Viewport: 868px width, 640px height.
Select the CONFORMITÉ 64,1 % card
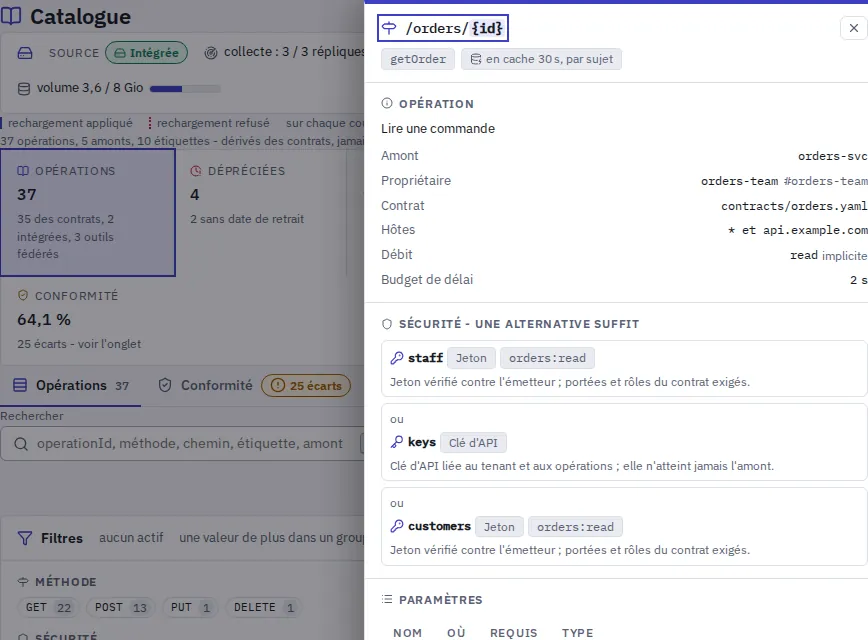(88, 319)
